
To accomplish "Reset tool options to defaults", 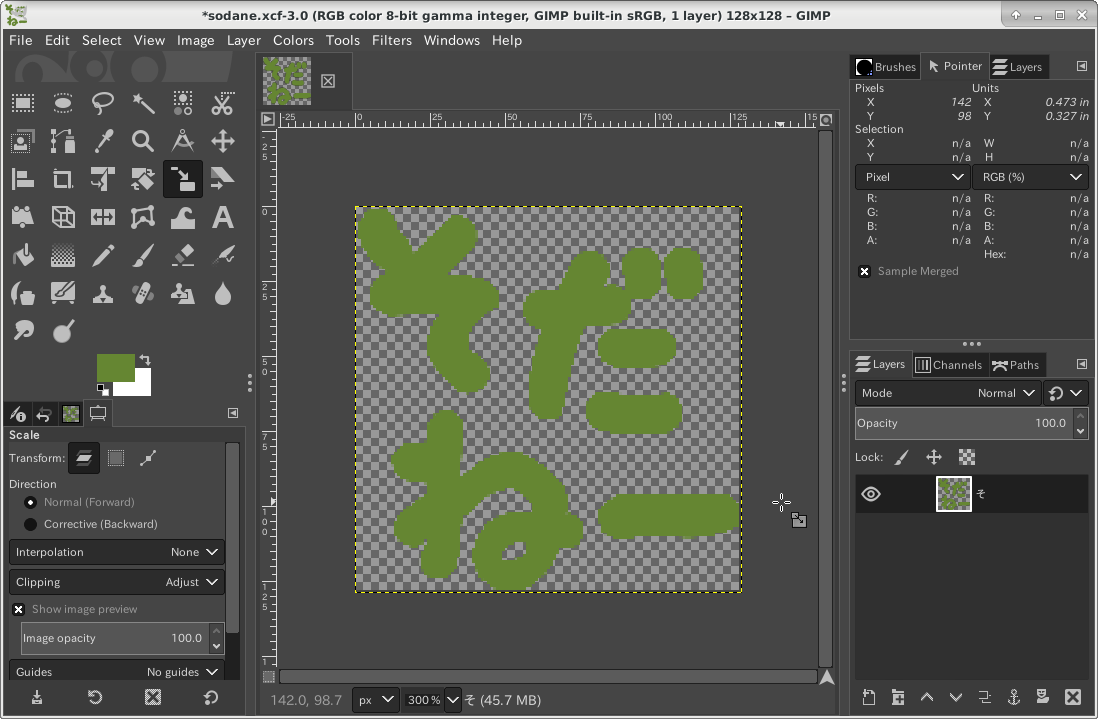I will [x=211, y=697].
